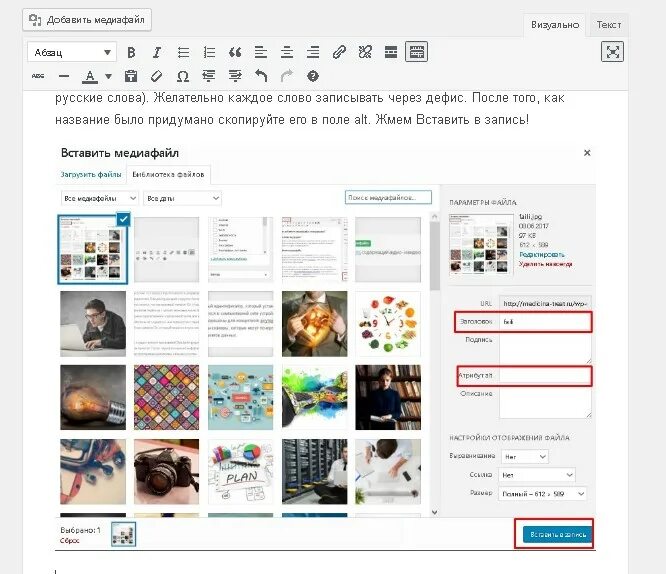The width and height of the screenshot is (666, 574).
Task: Open the Upload files tab
Action: pos(91,174)
